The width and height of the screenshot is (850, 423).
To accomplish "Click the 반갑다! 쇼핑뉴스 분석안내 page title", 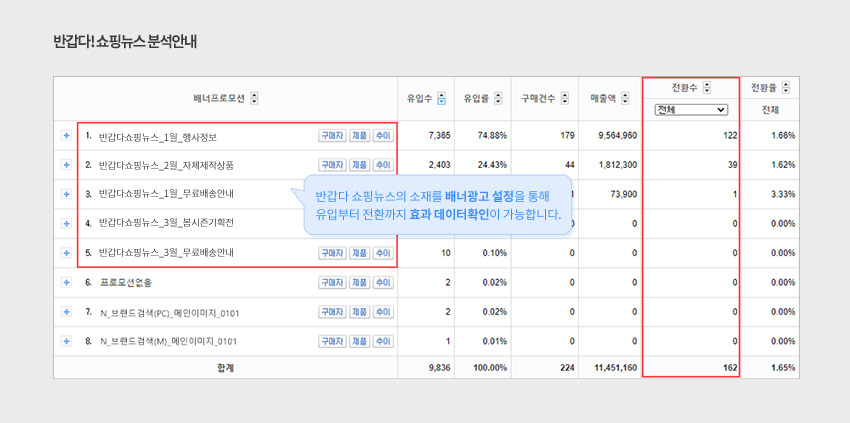I will [125, 42].
